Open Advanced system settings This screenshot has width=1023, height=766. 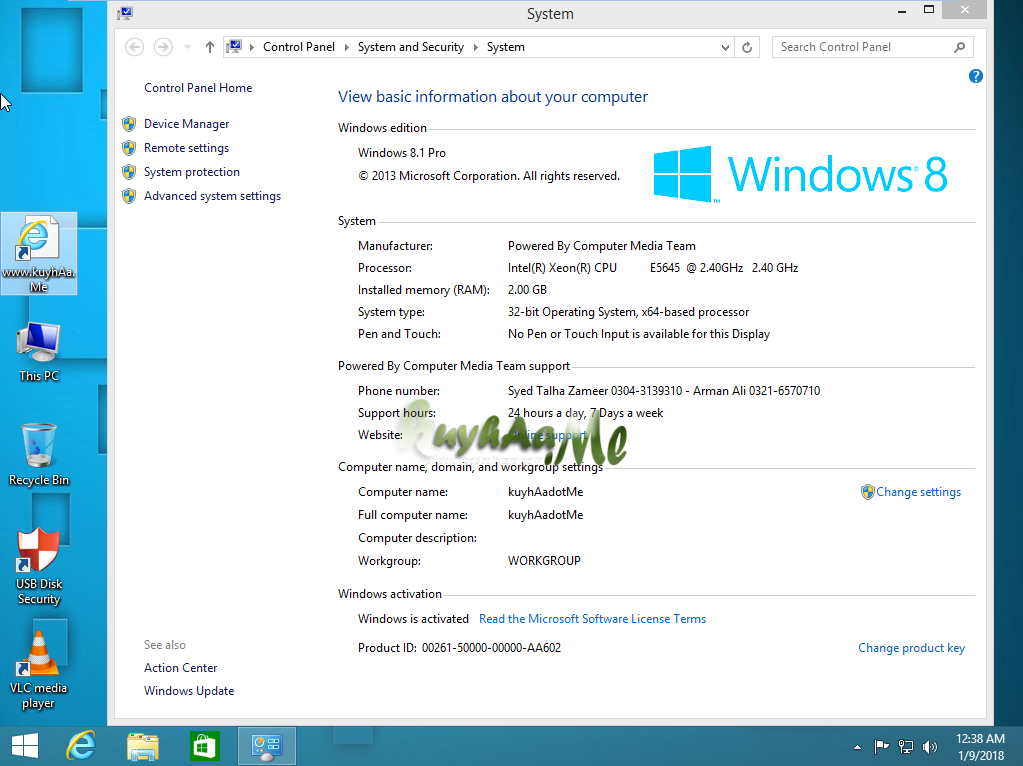pos(212,196)
